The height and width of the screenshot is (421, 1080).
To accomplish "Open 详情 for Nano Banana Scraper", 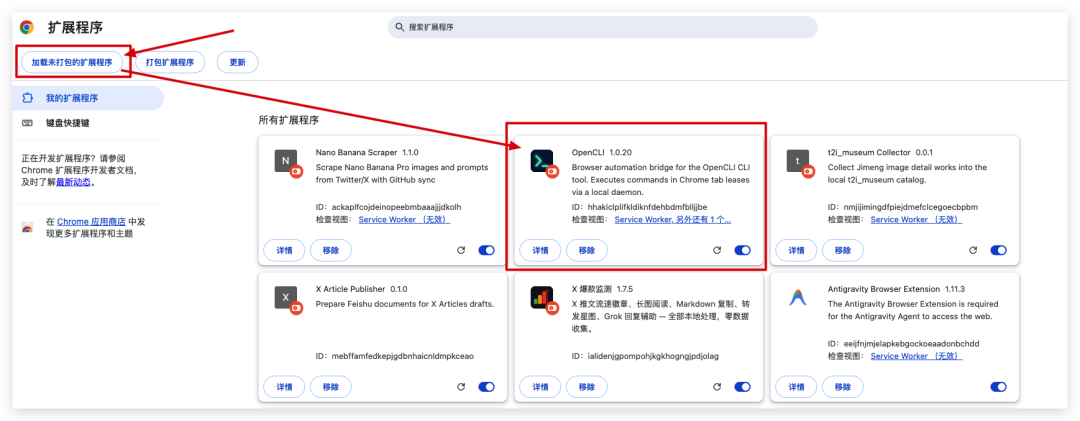I will [284, 251].
